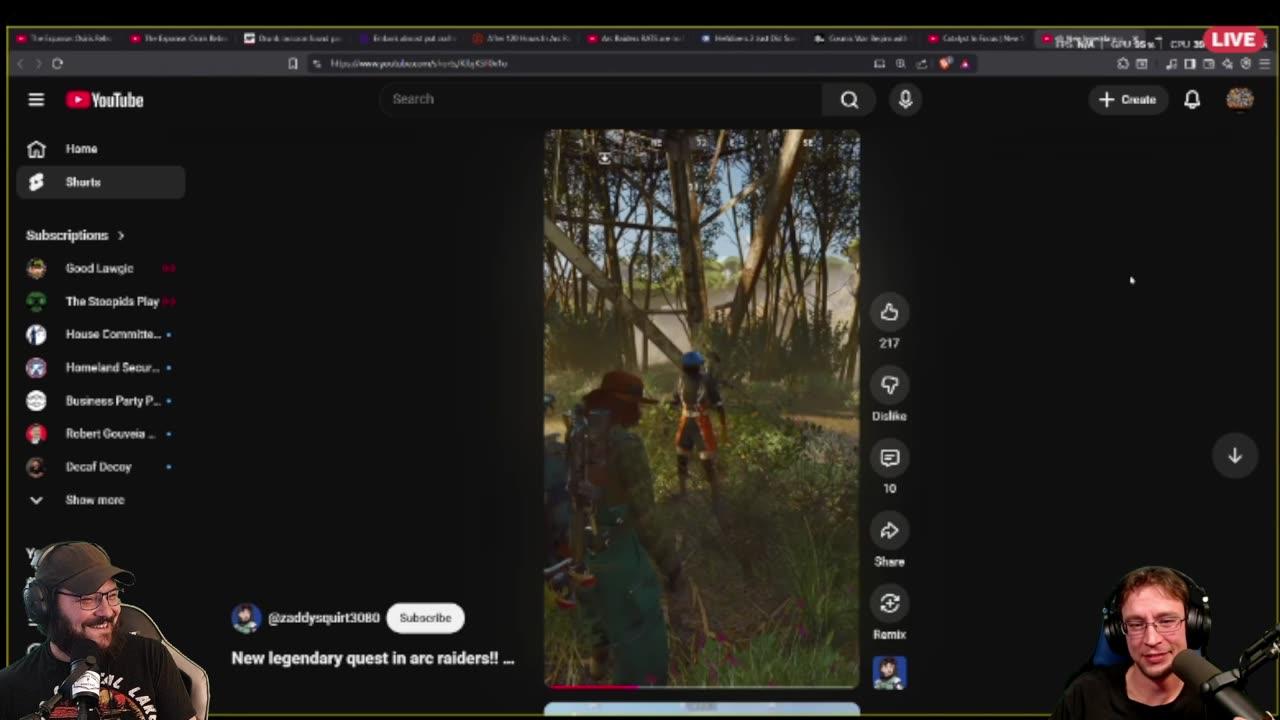Open the YouTube hamburger guide menu
Screen dimensions: 1280x720
pos(36,100)
